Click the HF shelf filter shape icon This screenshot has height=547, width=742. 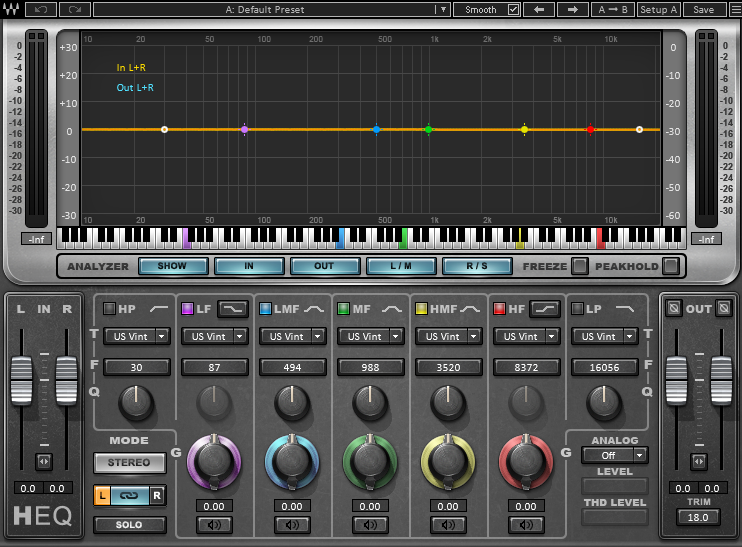click(544, 308)
